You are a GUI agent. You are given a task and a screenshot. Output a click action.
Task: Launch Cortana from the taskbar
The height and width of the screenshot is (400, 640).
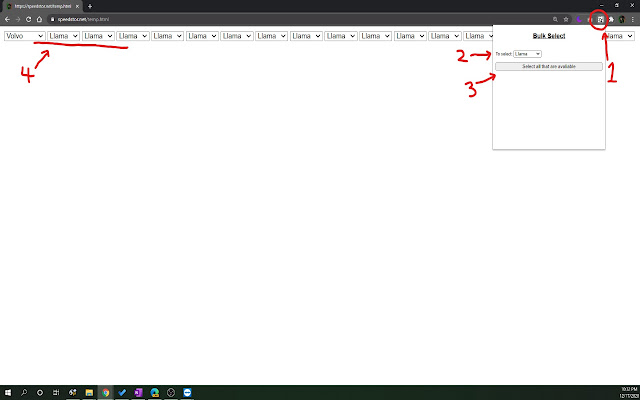pyautogui.click(x=40, y=393)
